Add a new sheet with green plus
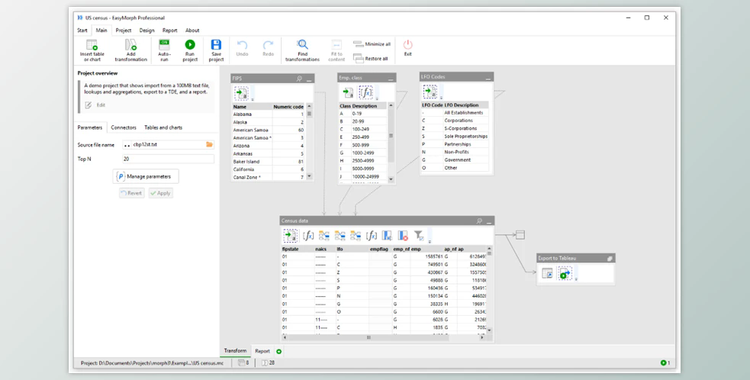The image size is (750, 380). pyautogui.click(x=279, y=351)
